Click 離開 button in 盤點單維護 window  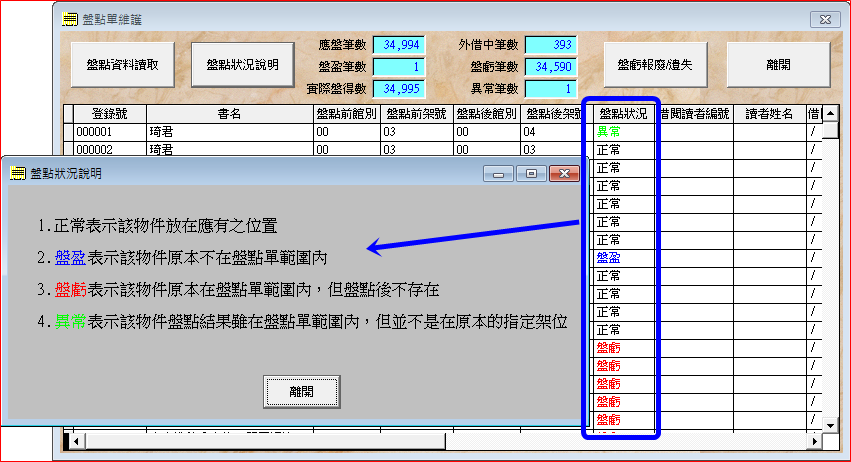point(778,65)
